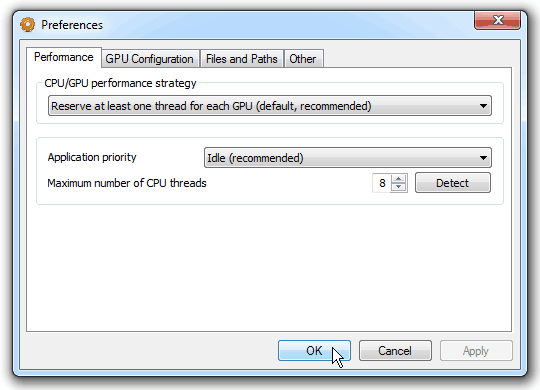Viewport: 540px width, 390px height.
Task: Select the Other tab
Action: coord(303,59)
